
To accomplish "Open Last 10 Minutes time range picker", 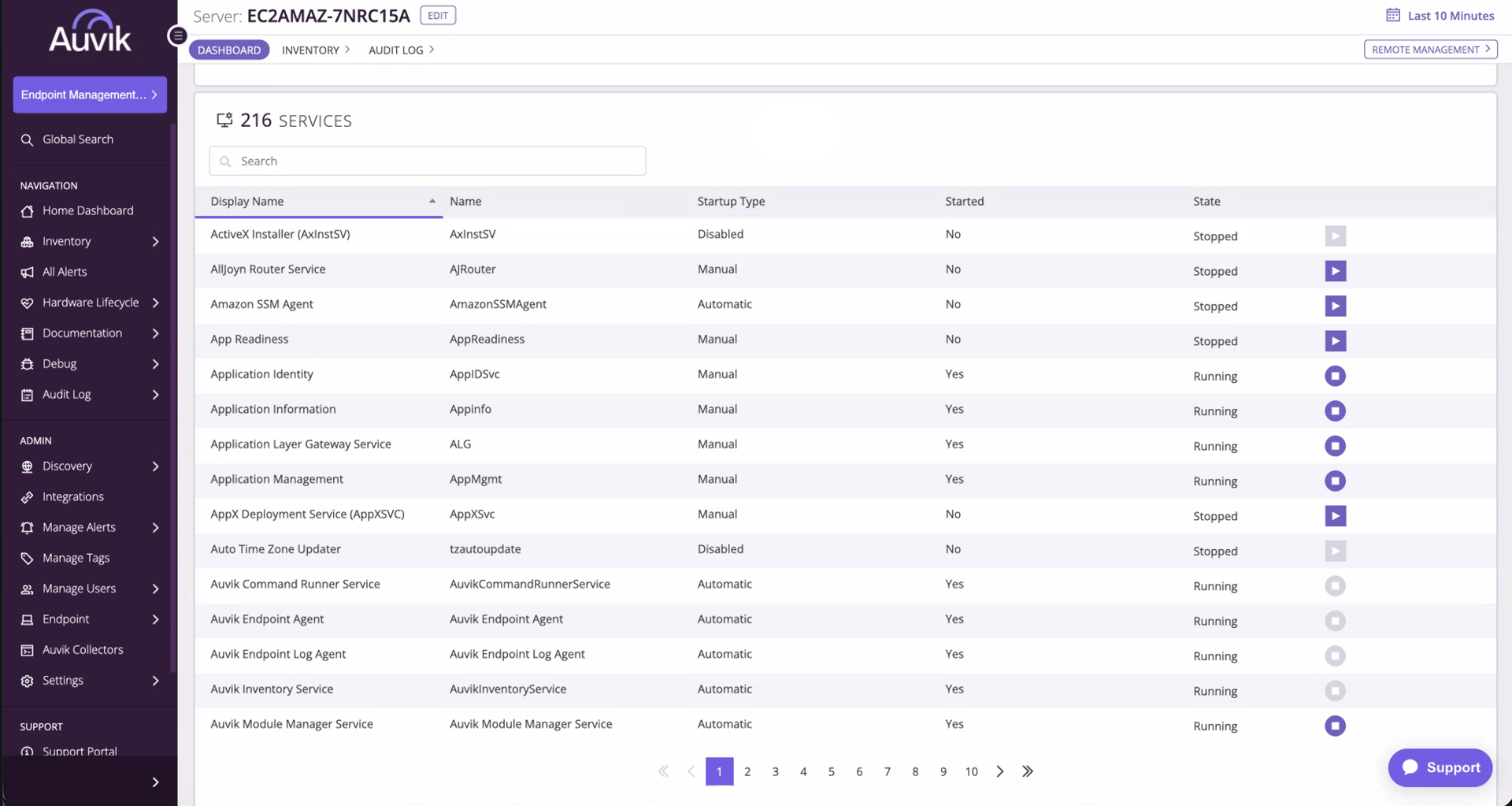I will click(x=1440, y=15).
